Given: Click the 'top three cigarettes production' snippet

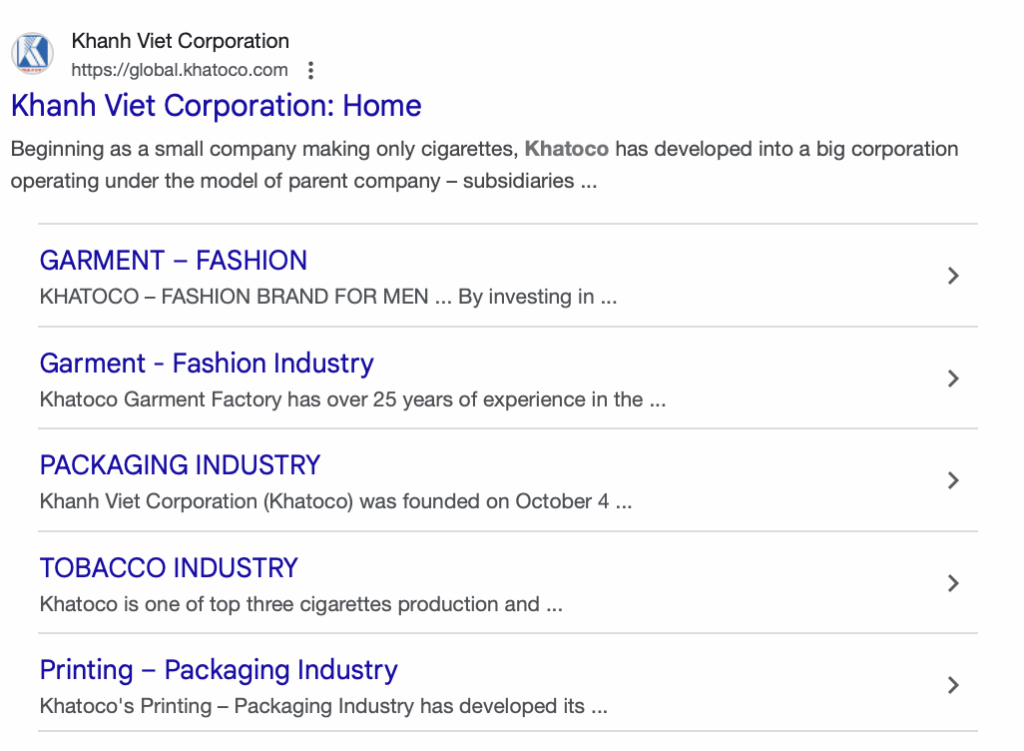Looking at the screenshot, I should pyautogui.click(x=350, y=604).
